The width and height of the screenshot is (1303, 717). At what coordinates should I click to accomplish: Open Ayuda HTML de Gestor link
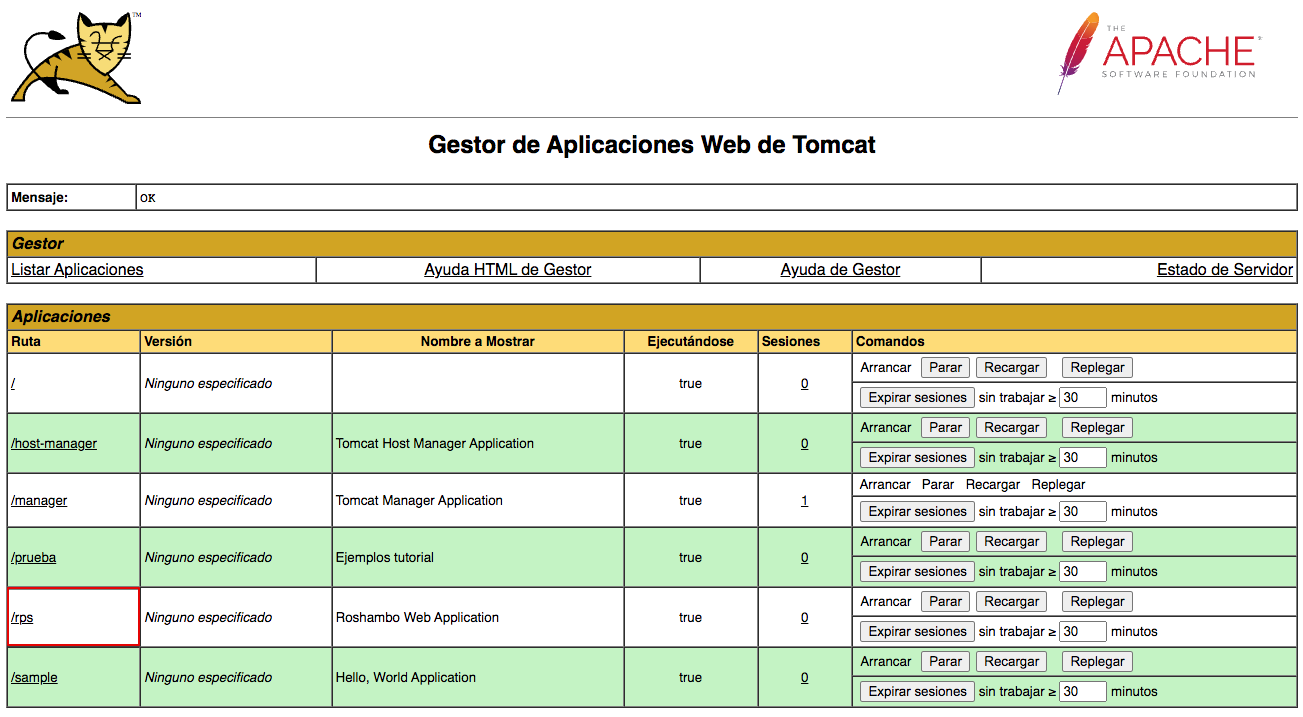coord(507,270)
